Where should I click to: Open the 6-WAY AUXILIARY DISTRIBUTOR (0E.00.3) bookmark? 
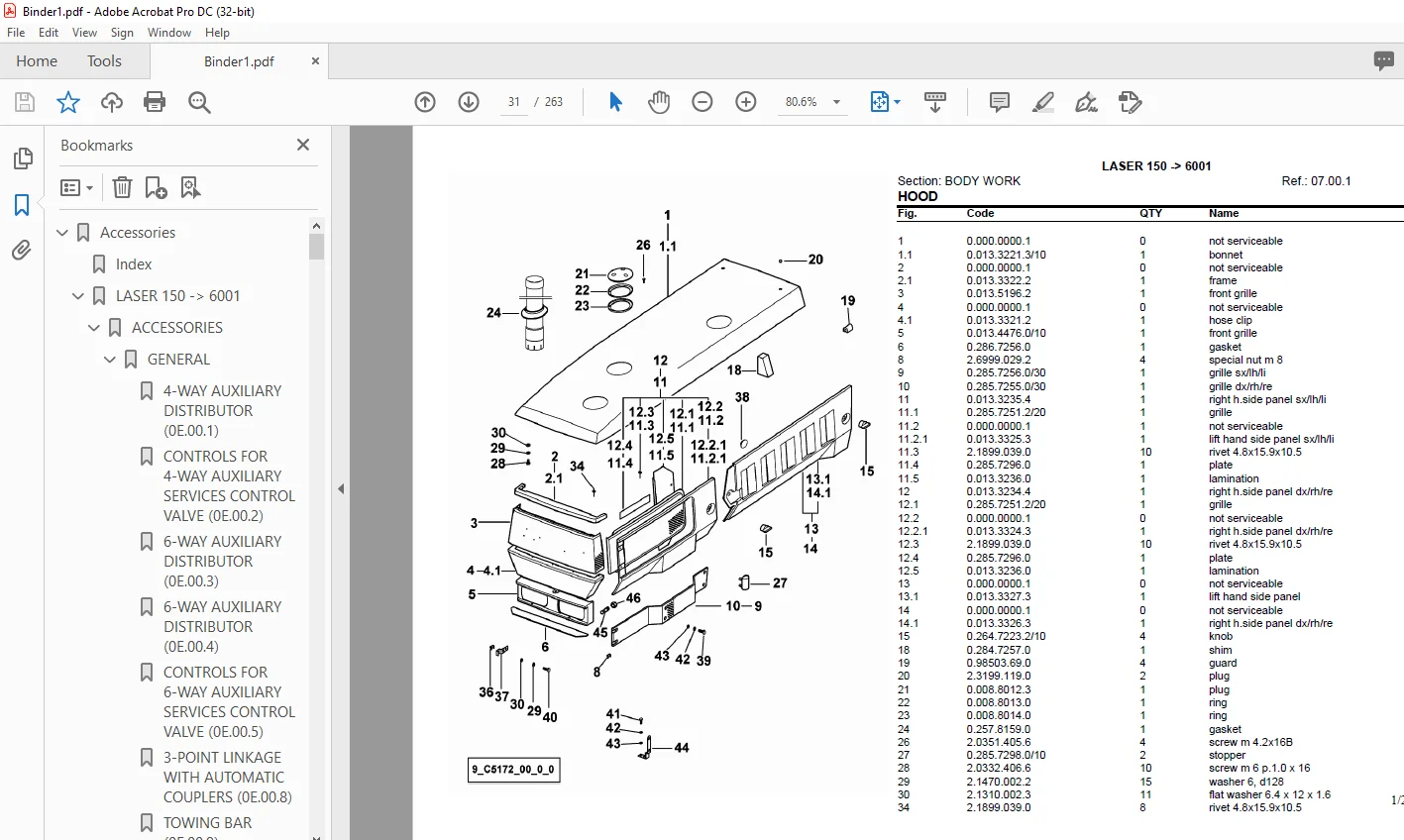click(223, 562)
